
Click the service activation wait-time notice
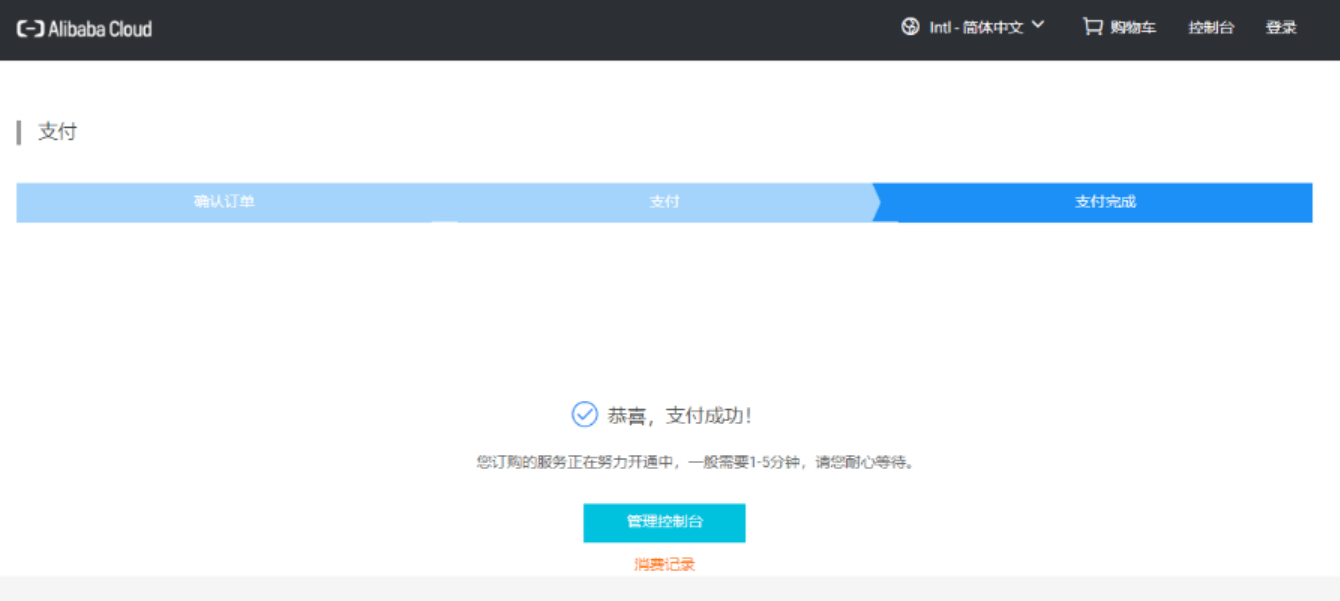[696, 464]
